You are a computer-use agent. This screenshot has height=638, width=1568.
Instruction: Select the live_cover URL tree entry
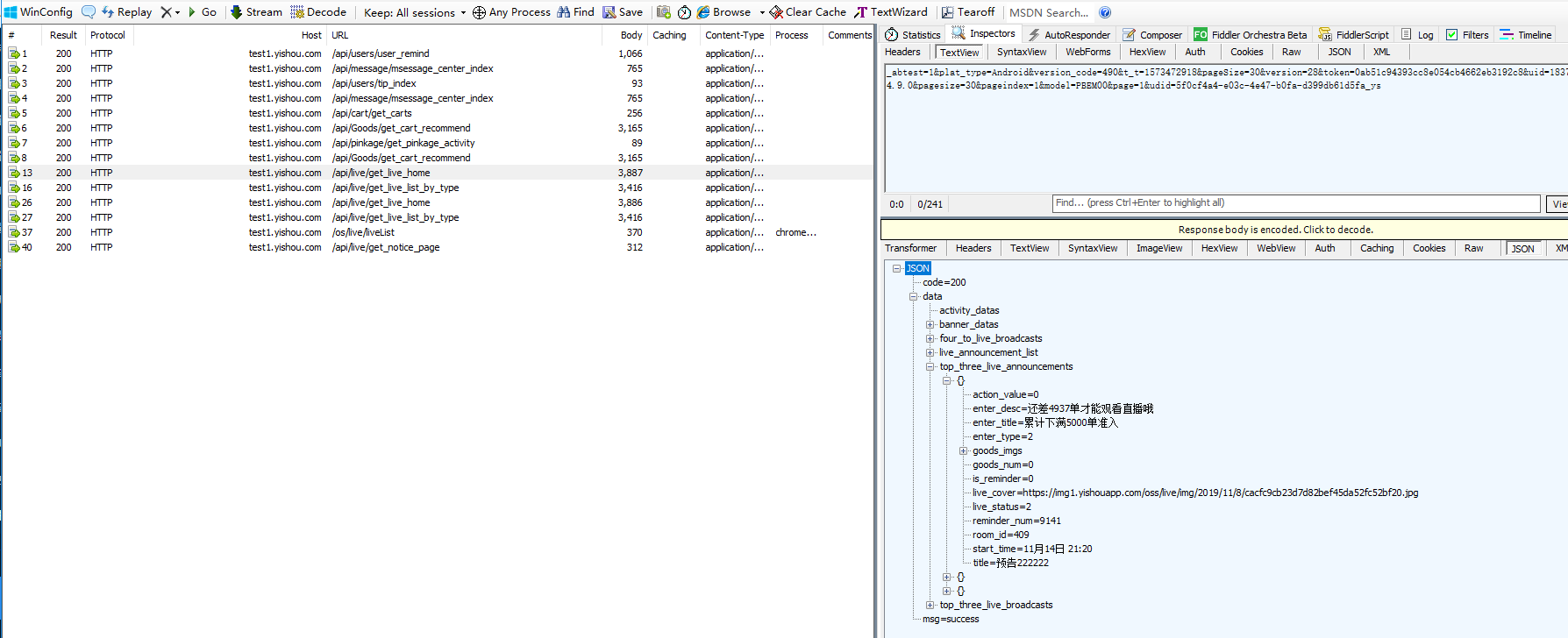tap(1194, 493)
